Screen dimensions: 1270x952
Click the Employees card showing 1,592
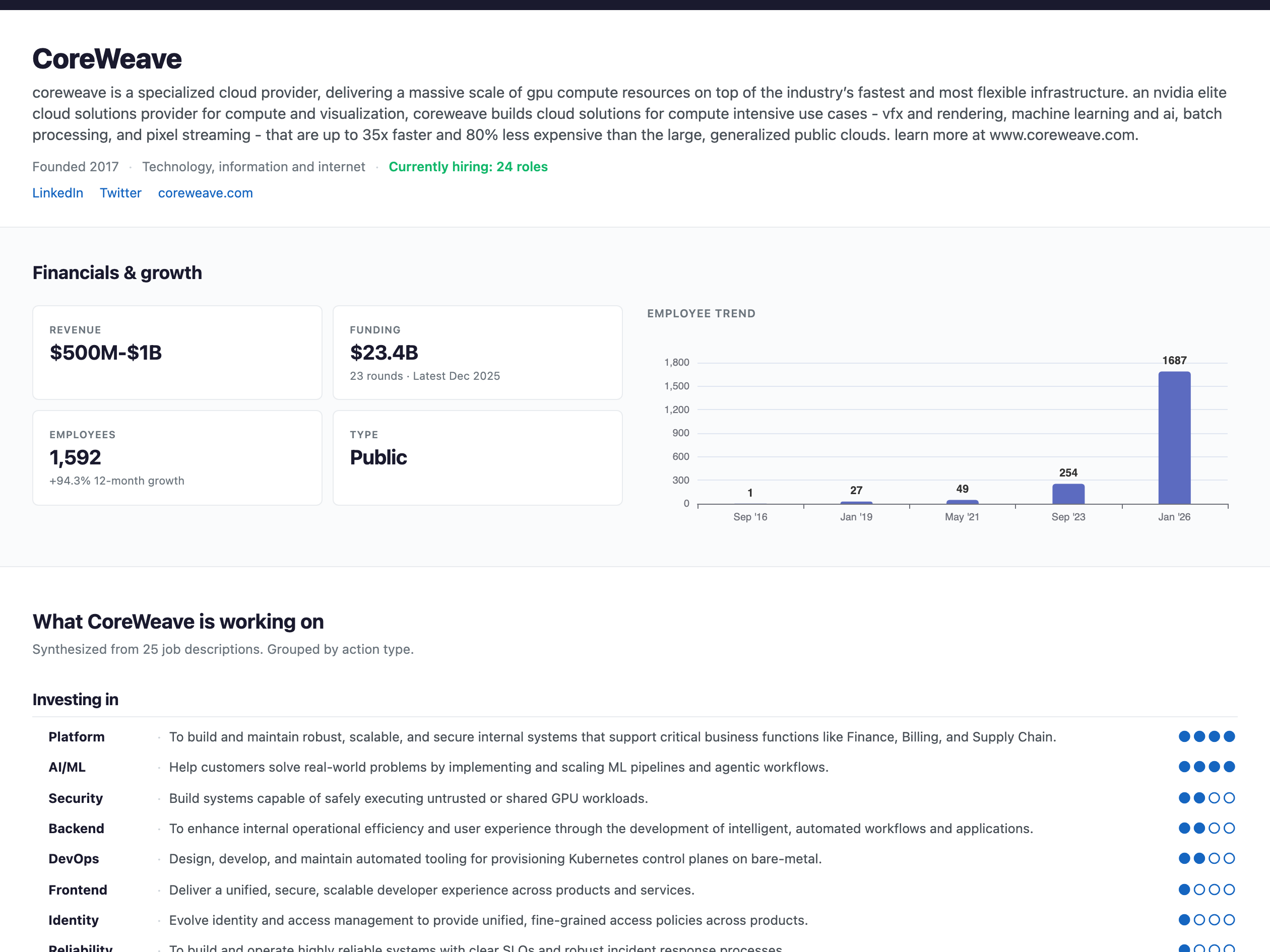tap(177, 457)
